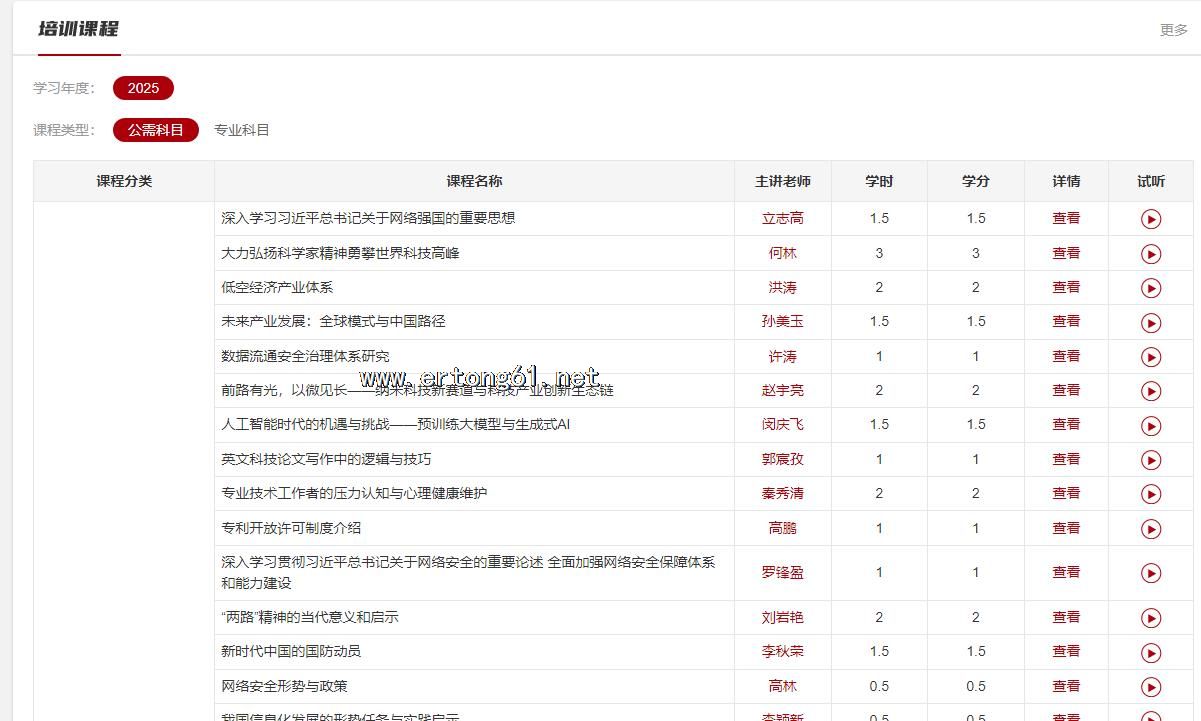Click the 培训课程 section heading
Image resolution: width=1201 pixels, height=721 pixels.
78,29
